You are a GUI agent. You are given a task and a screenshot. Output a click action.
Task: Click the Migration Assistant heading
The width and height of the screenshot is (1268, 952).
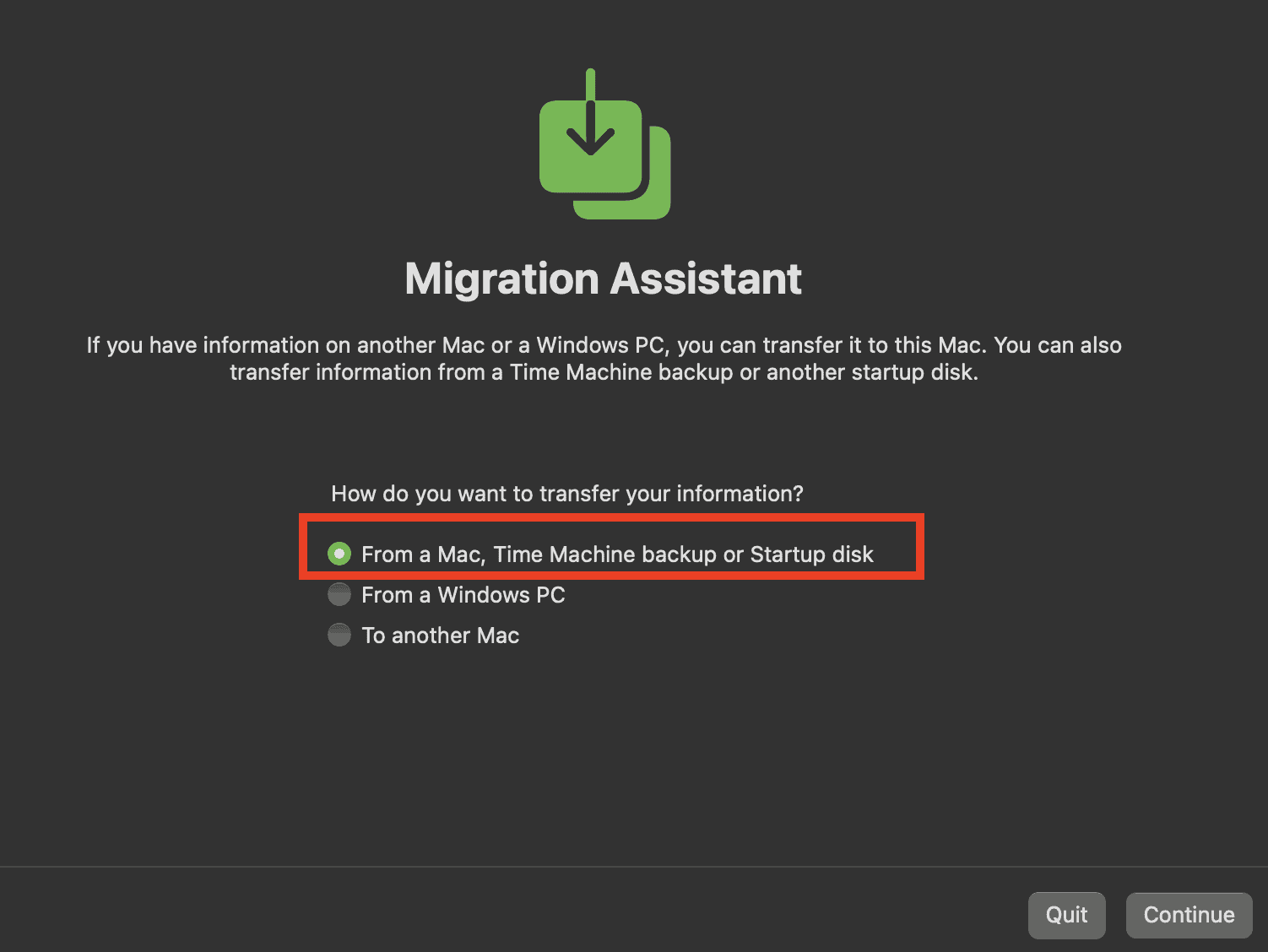click(603, 279)
